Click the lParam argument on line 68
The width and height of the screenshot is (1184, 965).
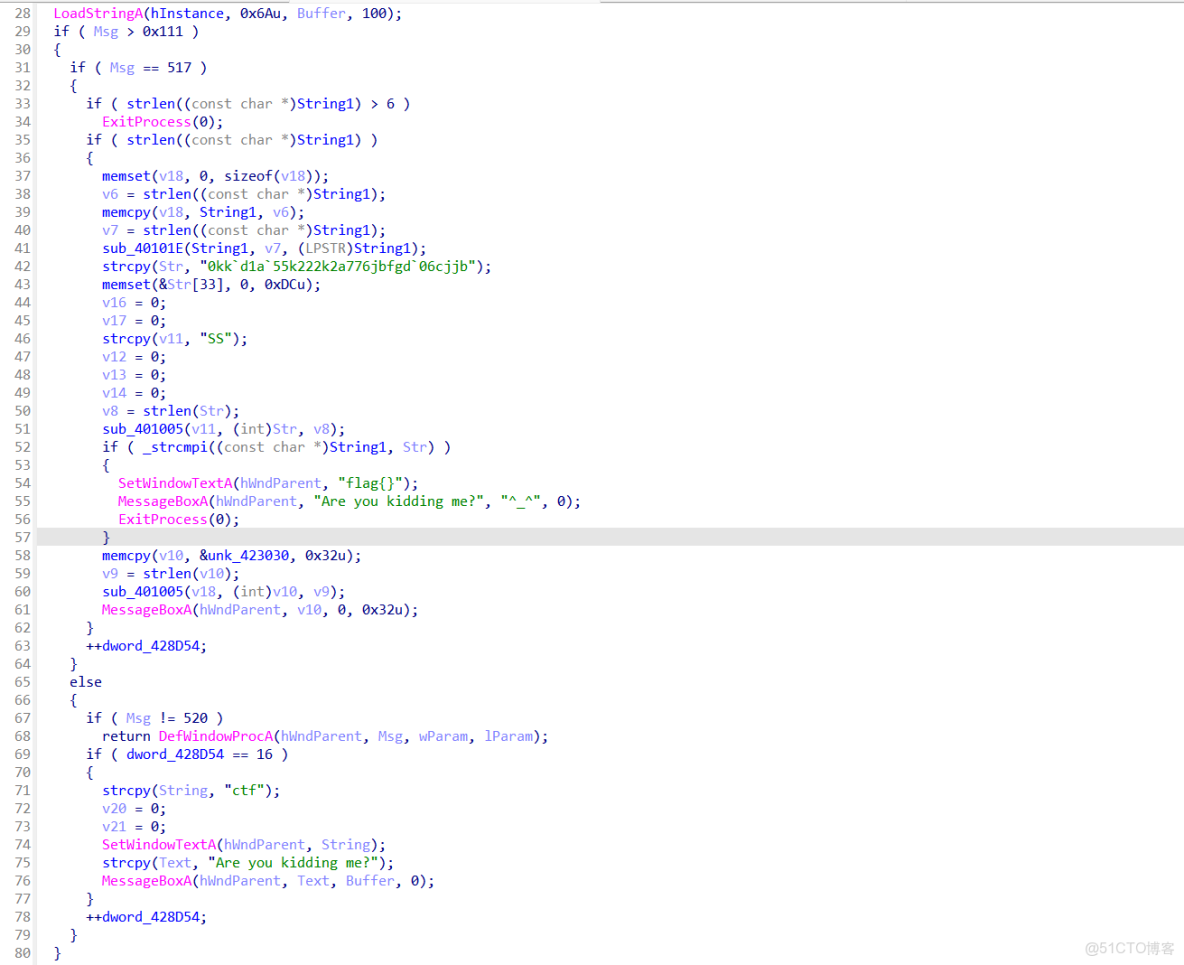tap(508, 737)
